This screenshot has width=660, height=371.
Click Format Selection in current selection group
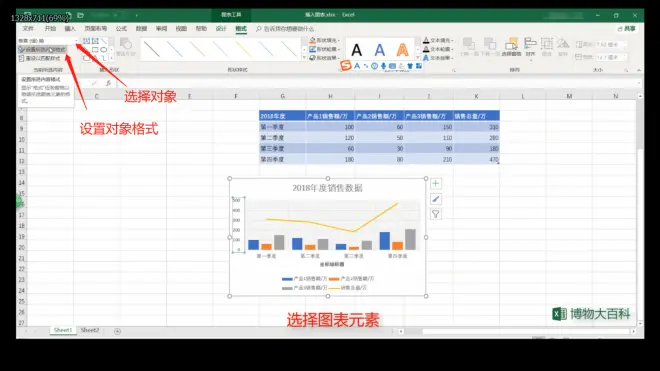click(x=42, y=50)
